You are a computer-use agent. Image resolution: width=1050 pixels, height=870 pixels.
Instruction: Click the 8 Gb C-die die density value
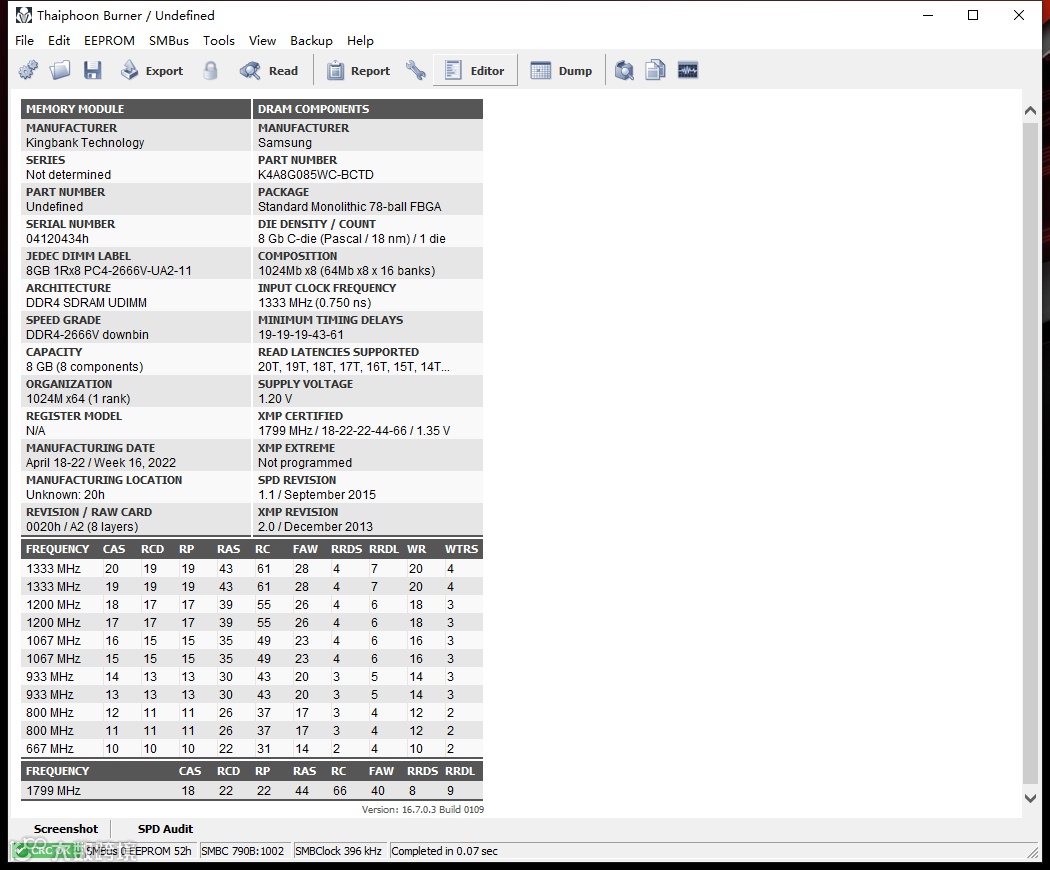point(352,239)
